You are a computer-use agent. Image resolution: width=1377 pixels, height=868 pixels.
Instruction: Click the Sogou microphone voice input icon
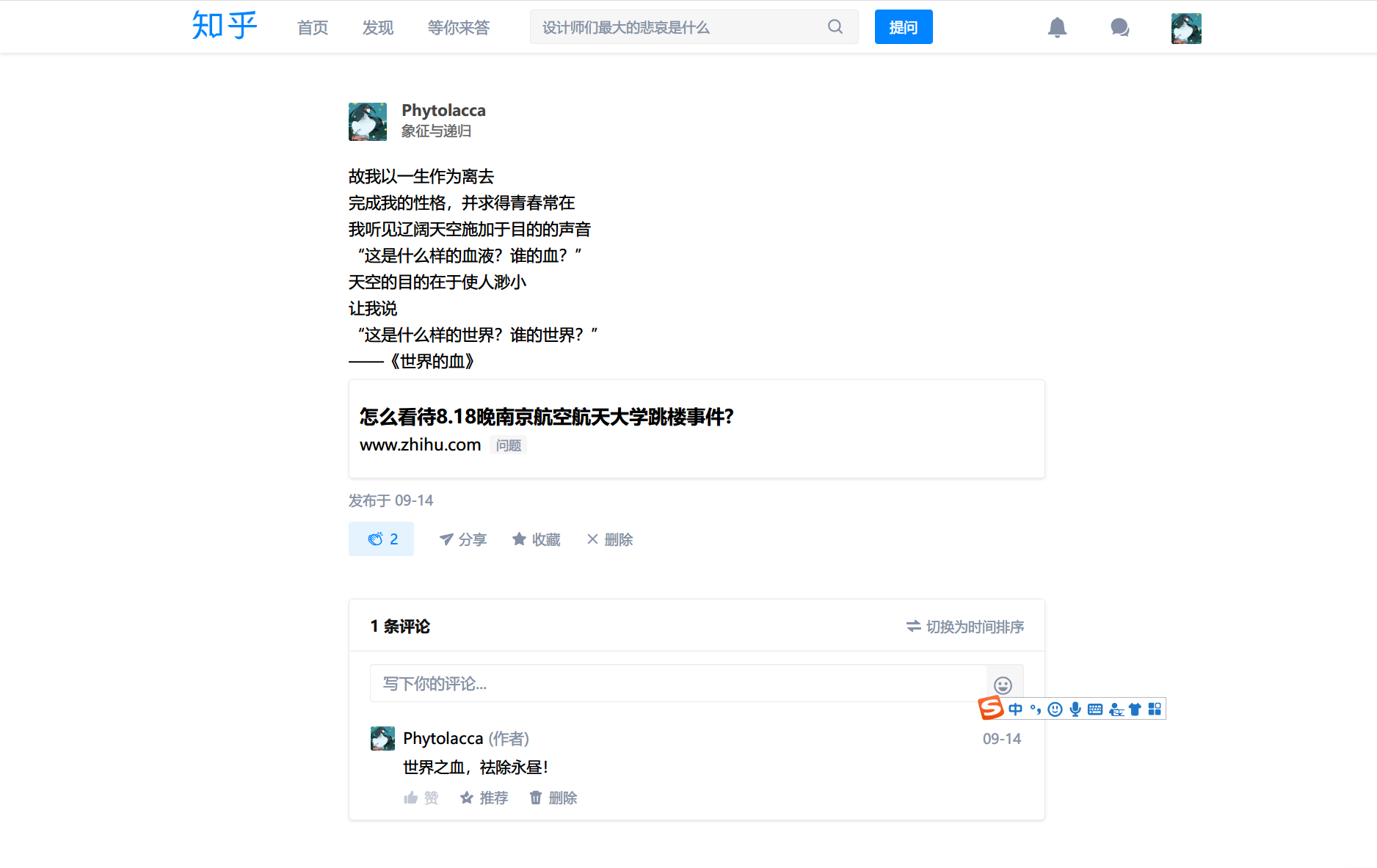coord(1075,710)
